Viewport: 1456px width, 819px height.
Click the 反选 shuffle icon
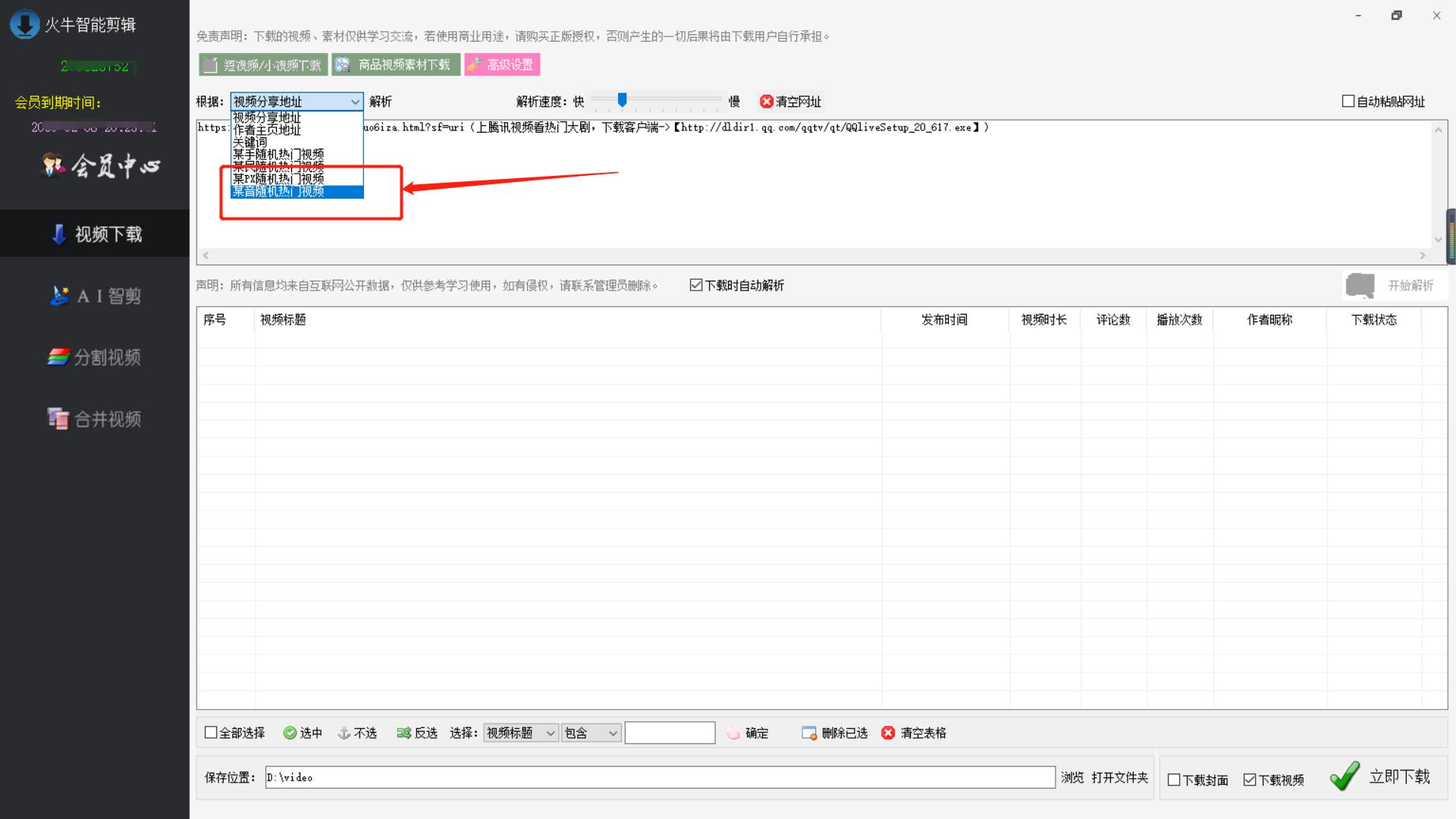pyautogui.click(x=403, y=733)
